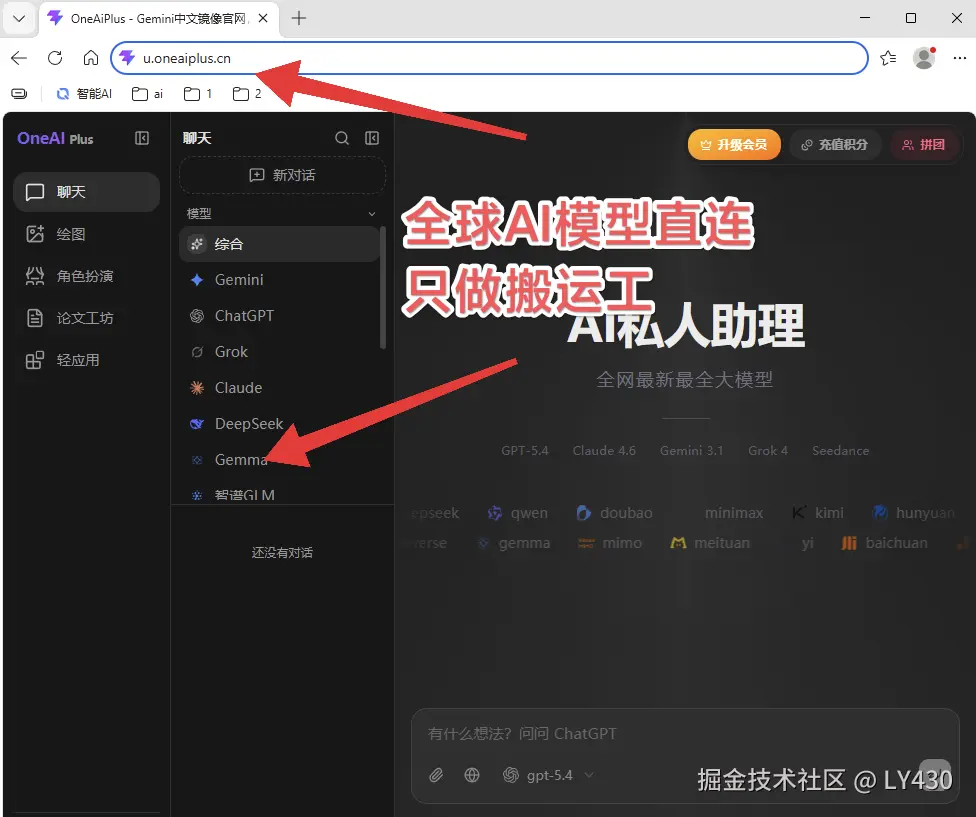Collapse the OneAI Plus main sidebar

(142, 138)
